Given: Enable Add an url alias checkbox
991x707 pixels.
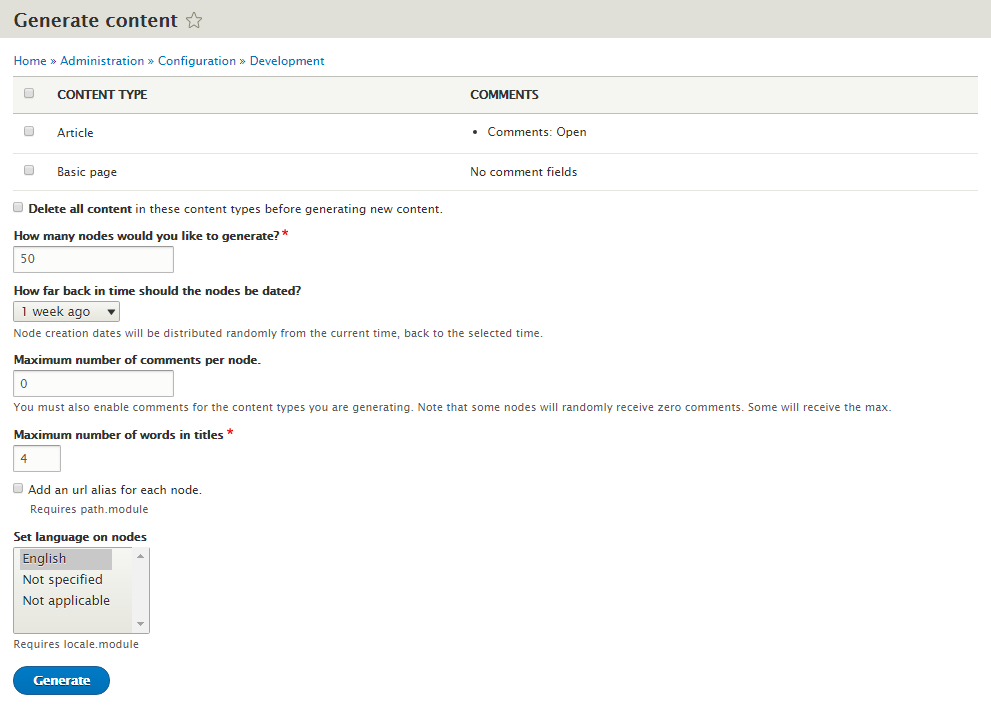Looking at the screenshot, I should pyautogui.click(x=18, y=488).
